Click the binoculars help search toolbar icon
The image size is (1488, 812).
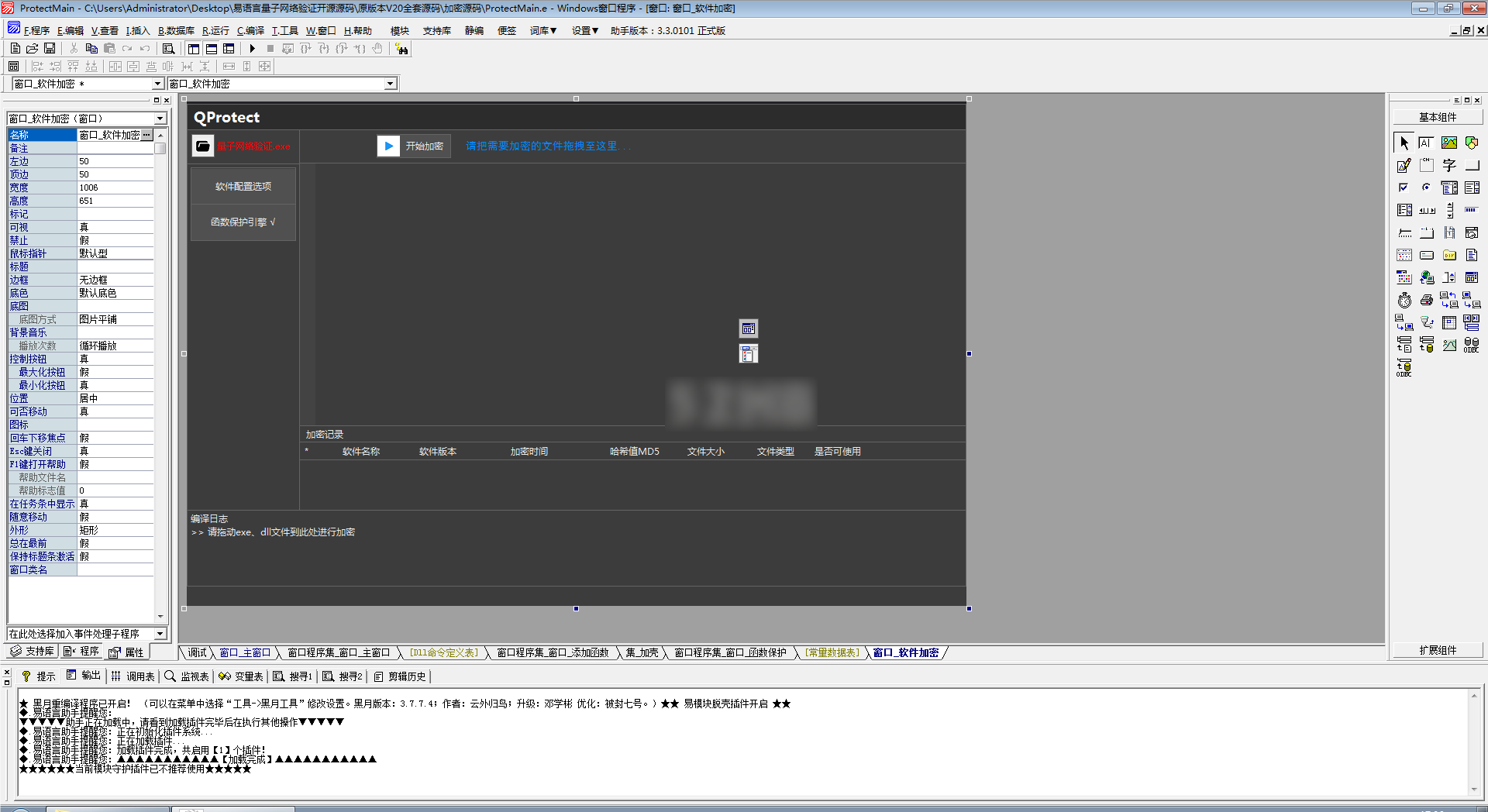coord(401,49)
